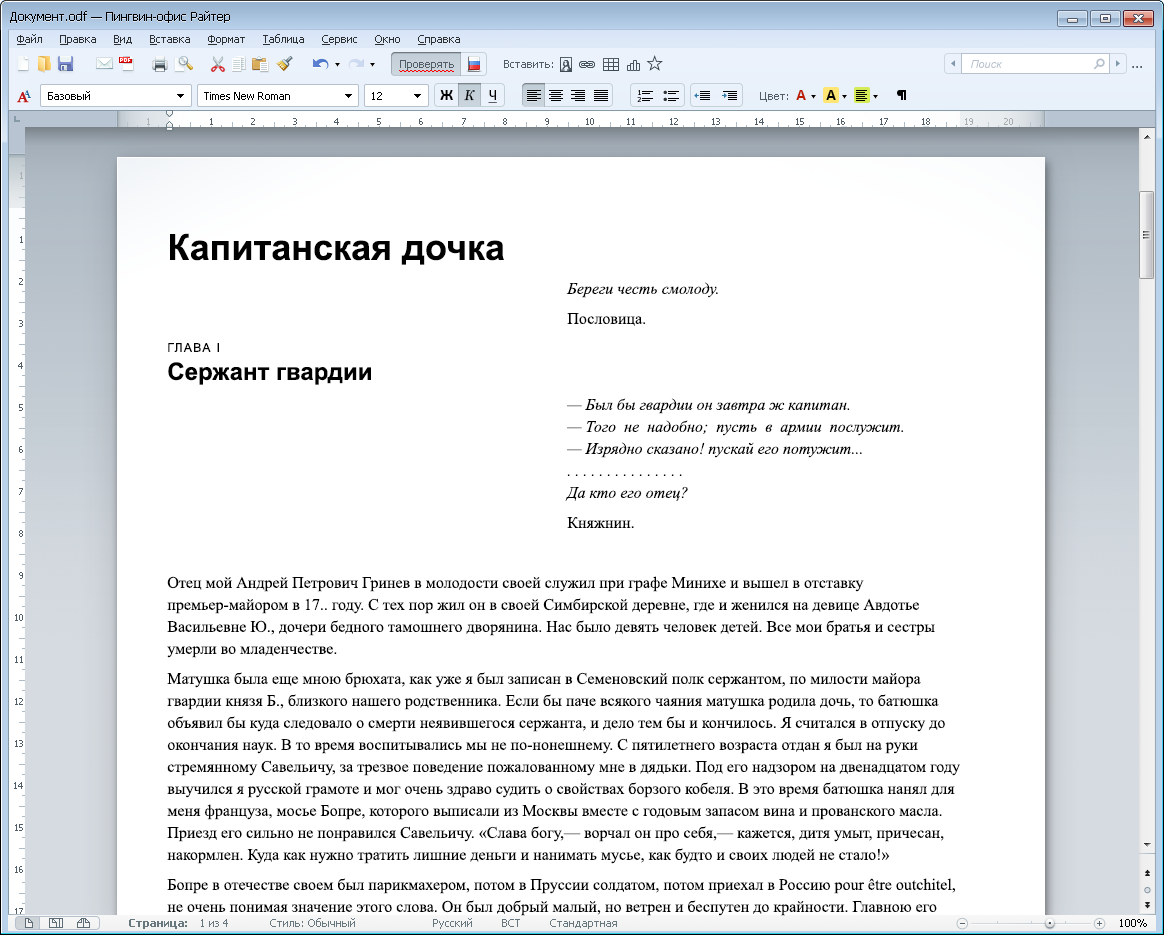Export document as PDF

point(126,64)
